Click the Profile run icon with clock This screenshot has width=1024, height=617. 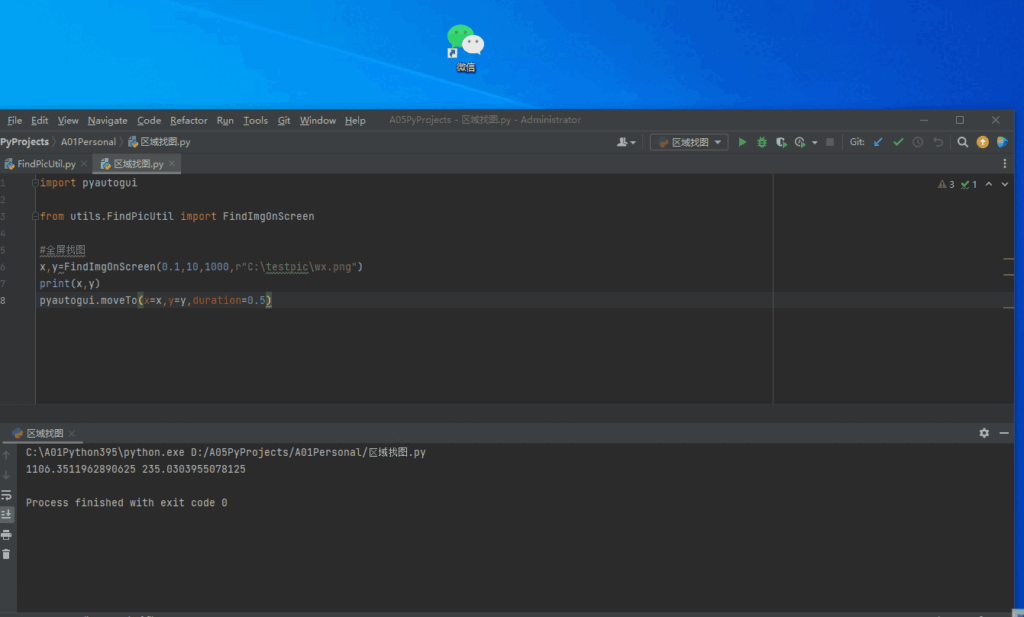[800, 142]
